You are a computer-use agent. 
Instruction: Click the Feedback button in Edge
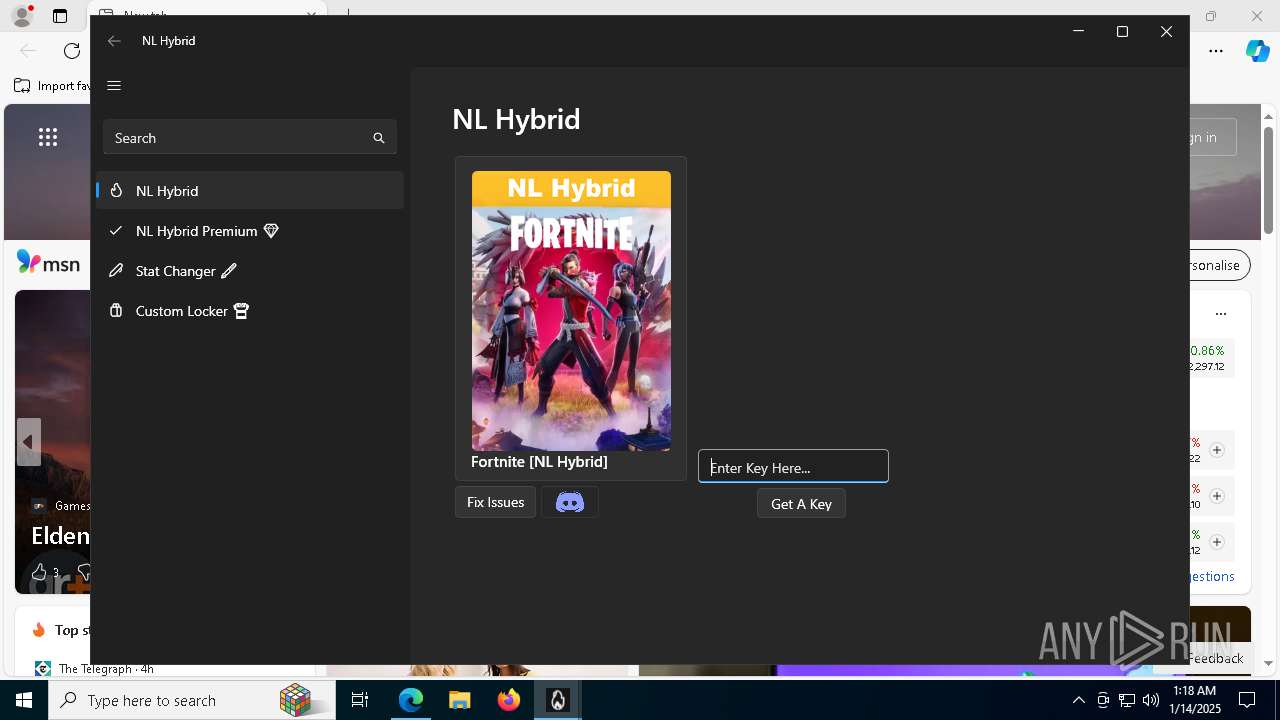(1216, 658)
